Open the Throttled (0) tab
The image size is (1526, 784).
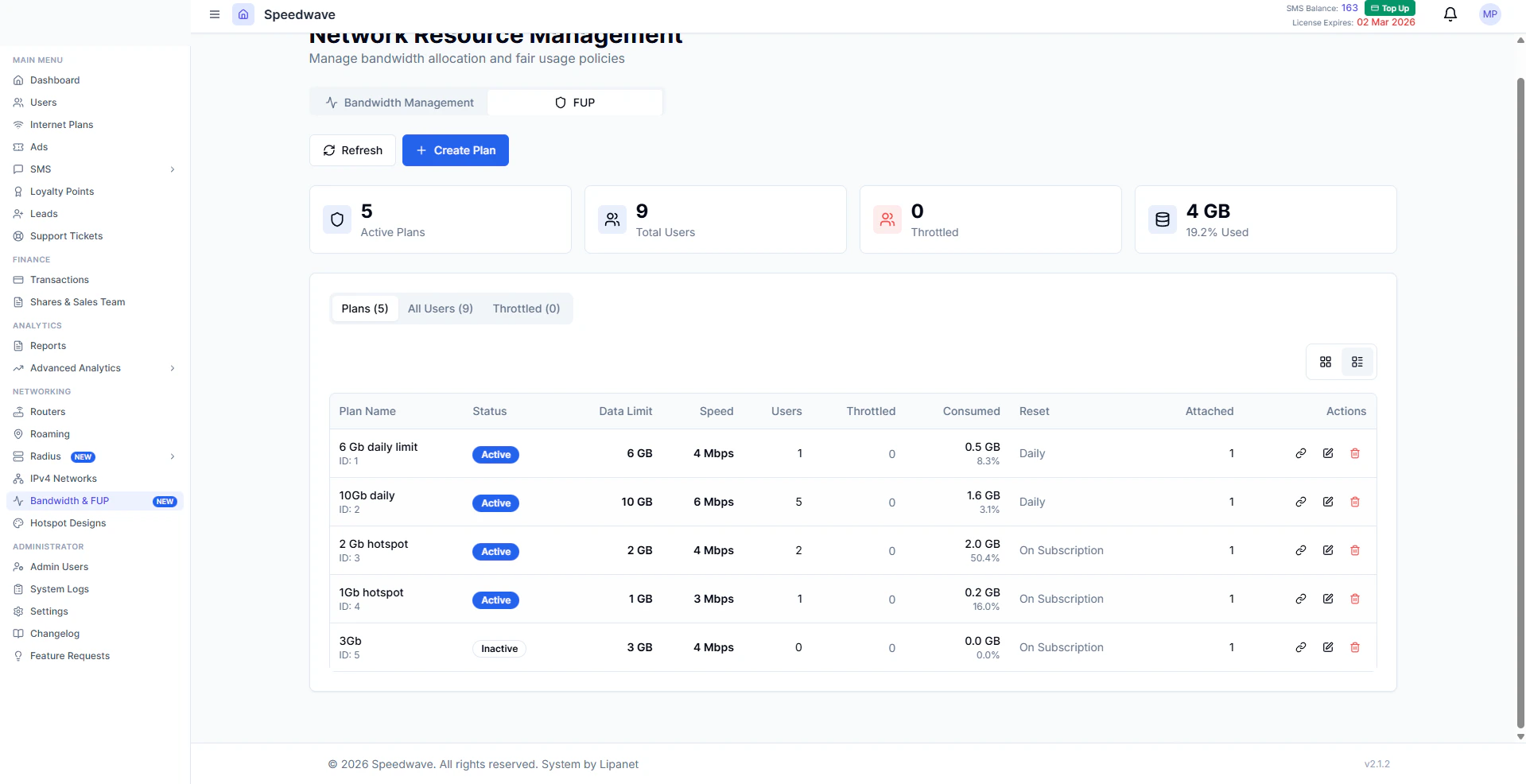526,309
